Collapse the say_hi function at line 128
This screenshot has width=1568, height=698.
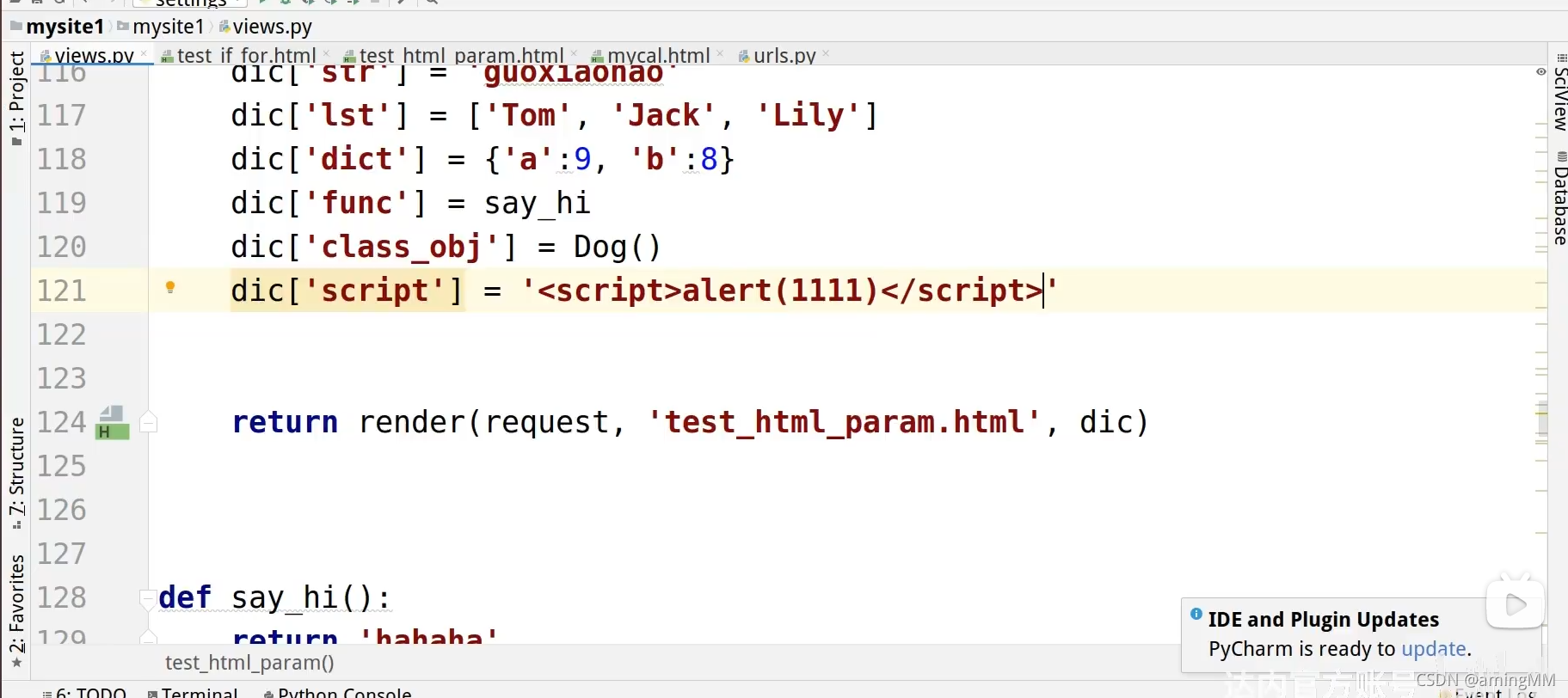click(148, 597)
